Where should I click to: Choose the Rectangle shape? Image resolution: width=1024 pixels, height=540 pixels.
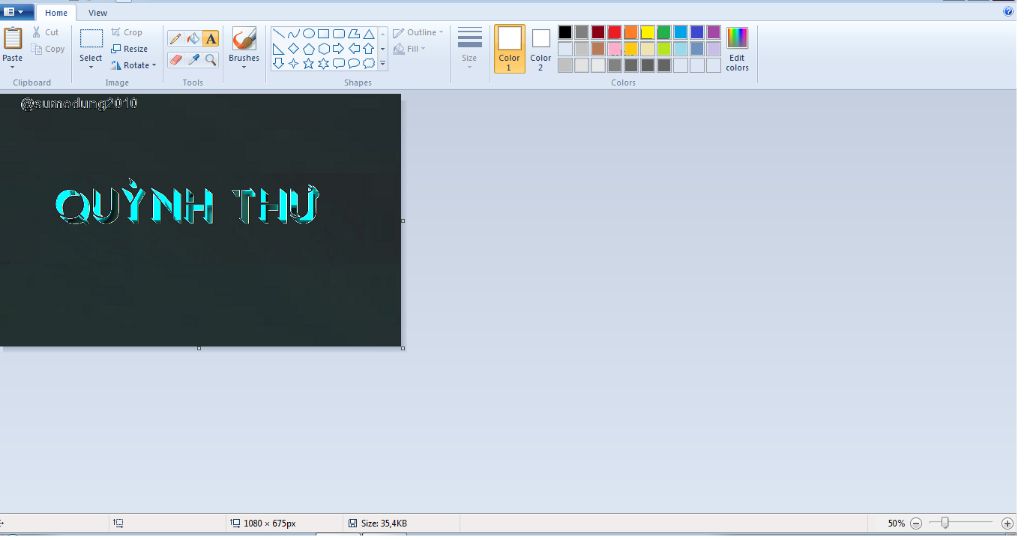(x=323, y=34)
